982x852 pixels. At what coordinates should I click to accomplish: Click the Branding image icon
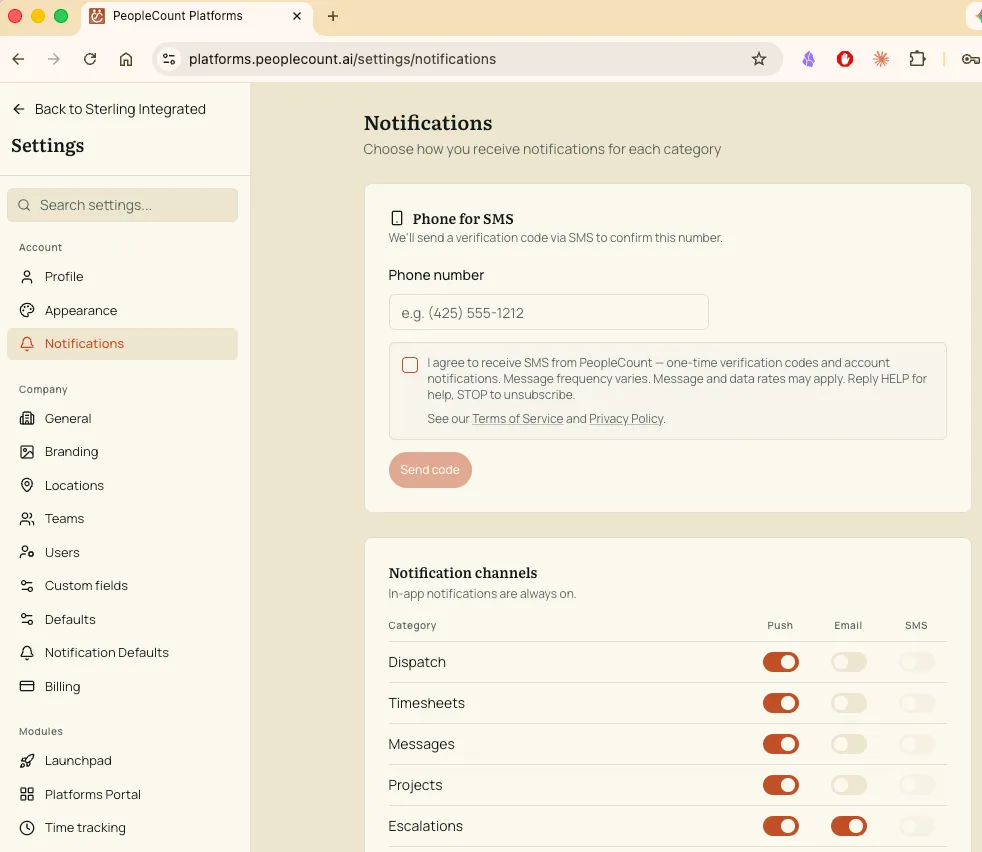coord(27,452)
